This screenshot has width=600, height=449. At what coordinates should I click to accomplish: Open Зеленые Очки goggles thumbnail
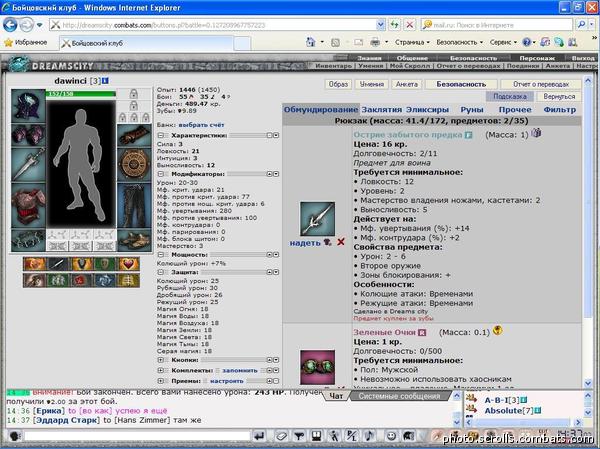coord(317,367)
